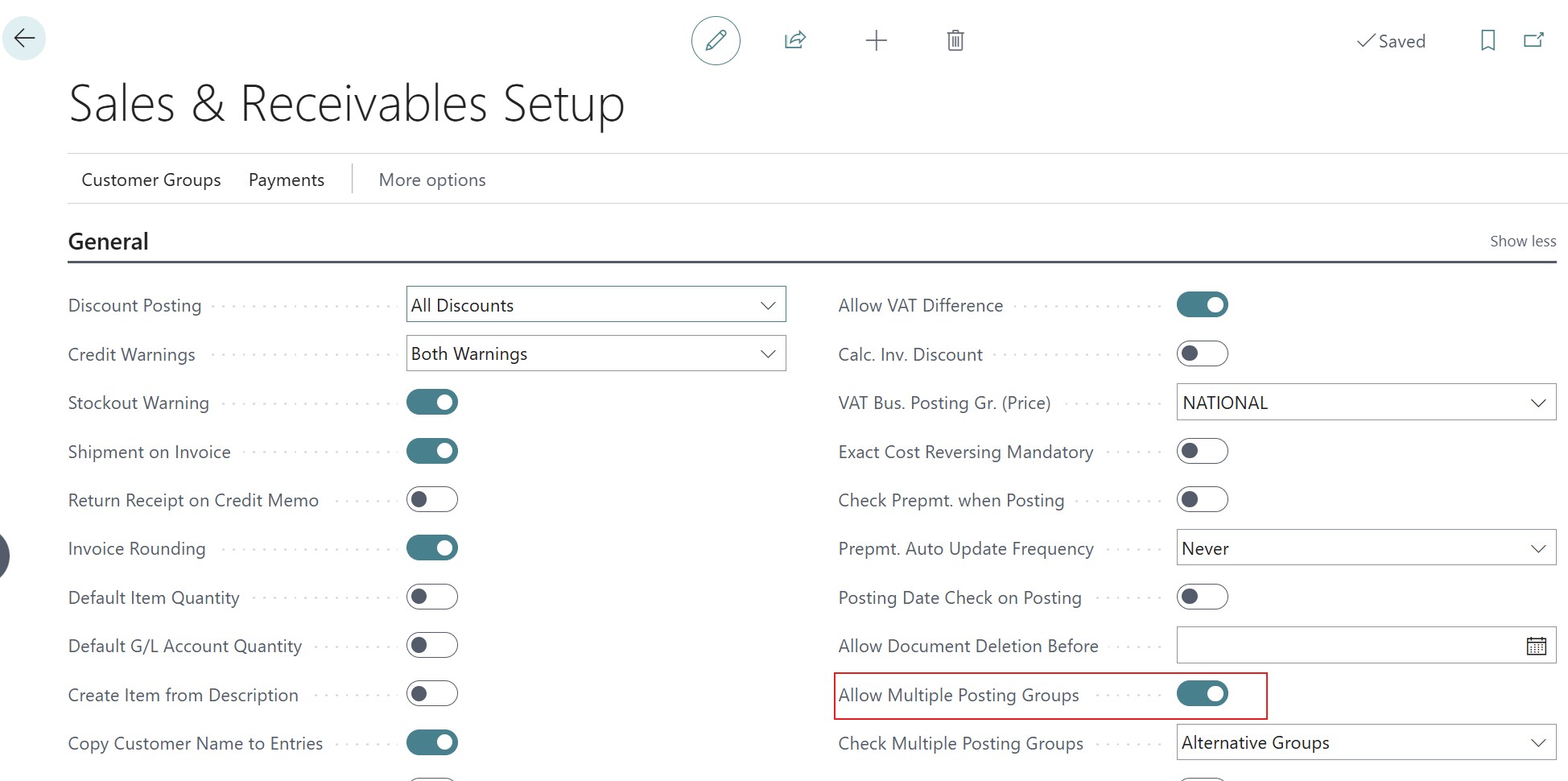Open the Customer Groups menu
Viewport: 1568px width, 781px height.
pos(151,180)
